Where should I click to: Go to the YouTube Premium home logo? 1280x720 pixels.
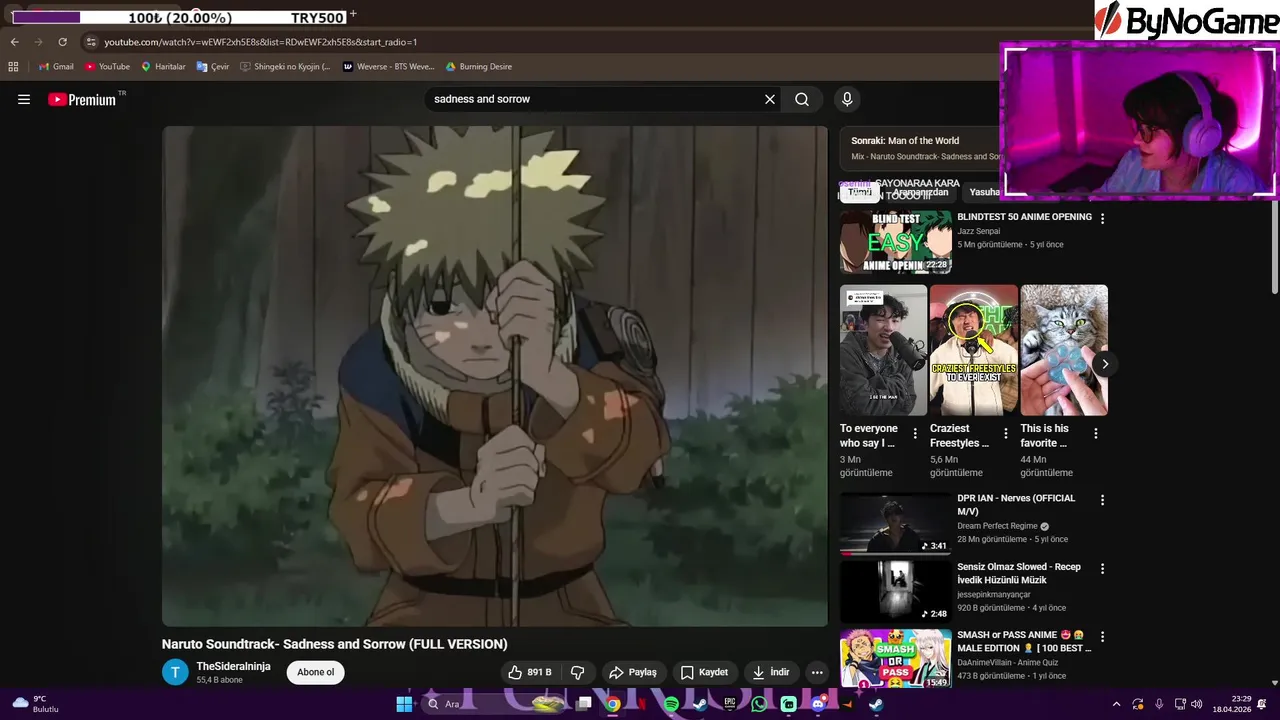click(x=82, y=99)
